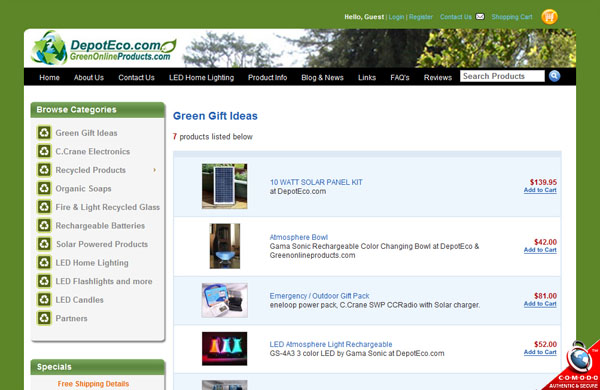The height and width of the screenshot is (390, 600).
Task: Open the Rechargeable Batteries category
Action: 100,226
